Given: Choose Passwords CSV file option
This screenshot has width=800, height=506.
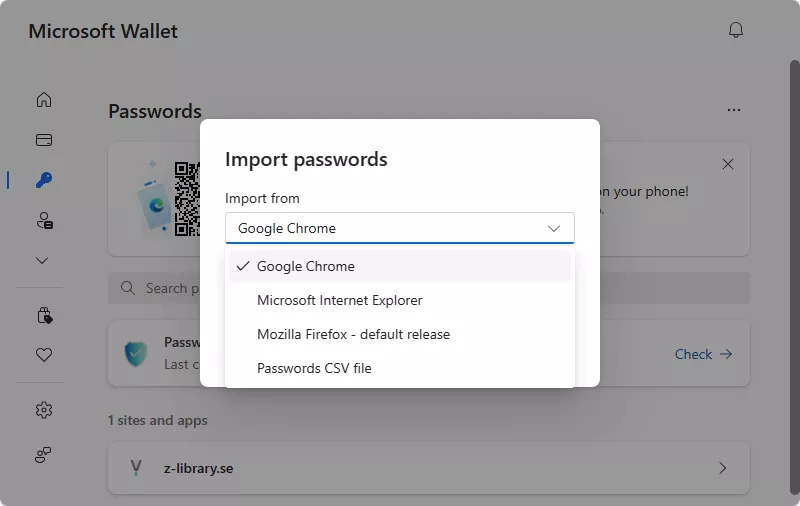Looking at the screenshot, I should coord(399,368).
